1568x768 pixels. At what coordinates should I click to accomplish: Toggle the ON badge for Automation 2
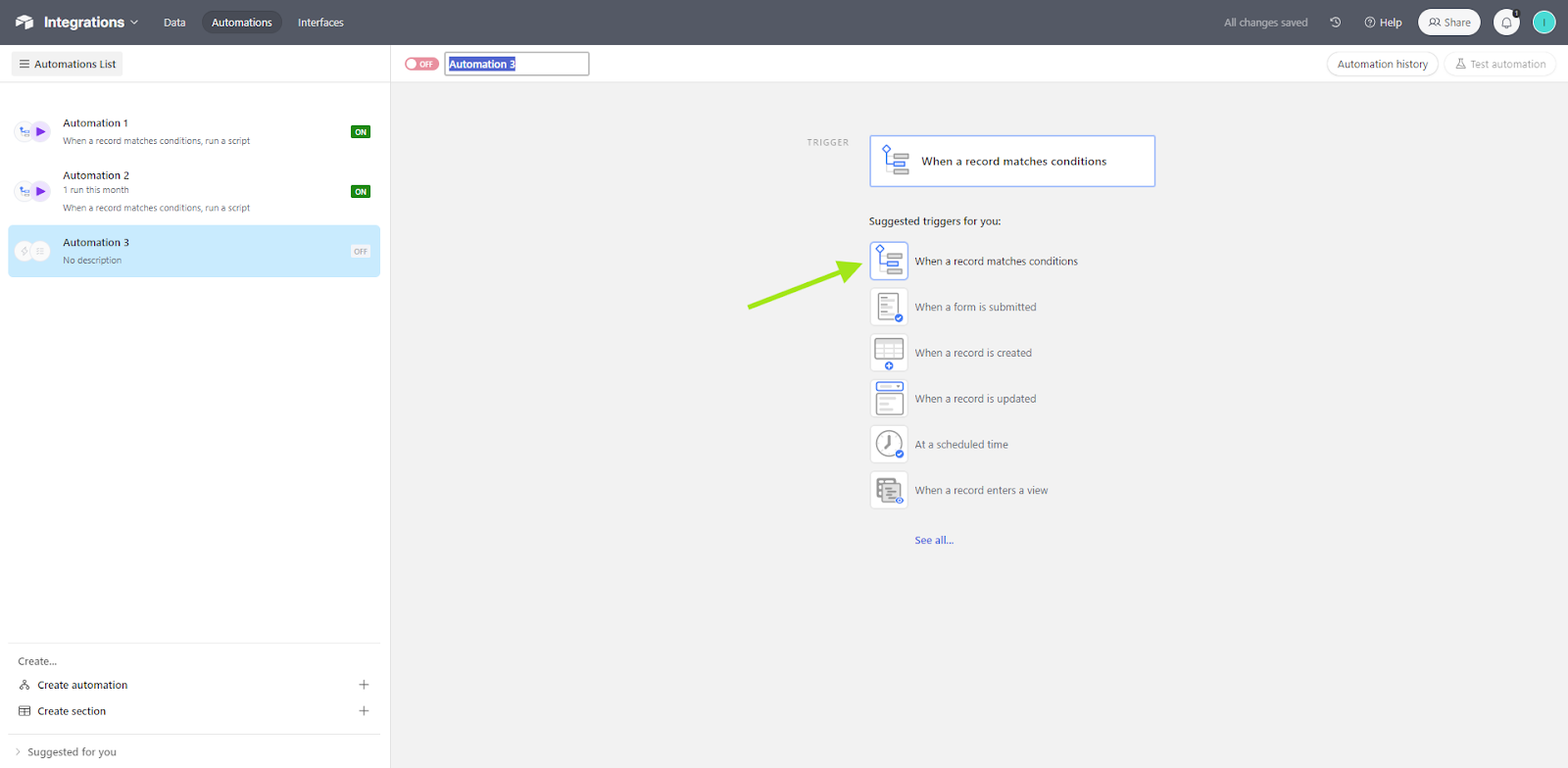(361, 192)
